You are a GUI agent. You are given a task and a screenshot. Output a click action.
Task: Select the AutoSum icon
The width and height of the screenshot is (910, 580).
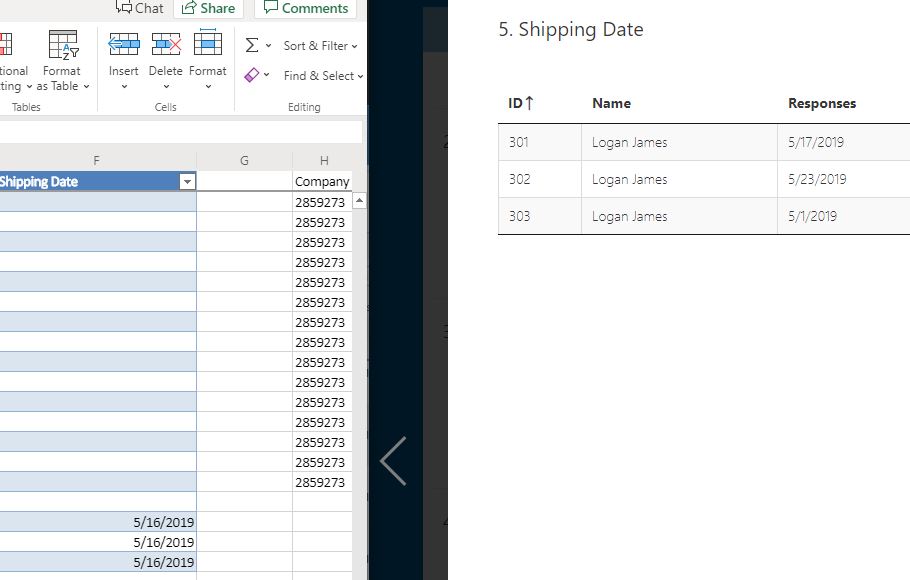pyautogui.click(x=253, y=45)
